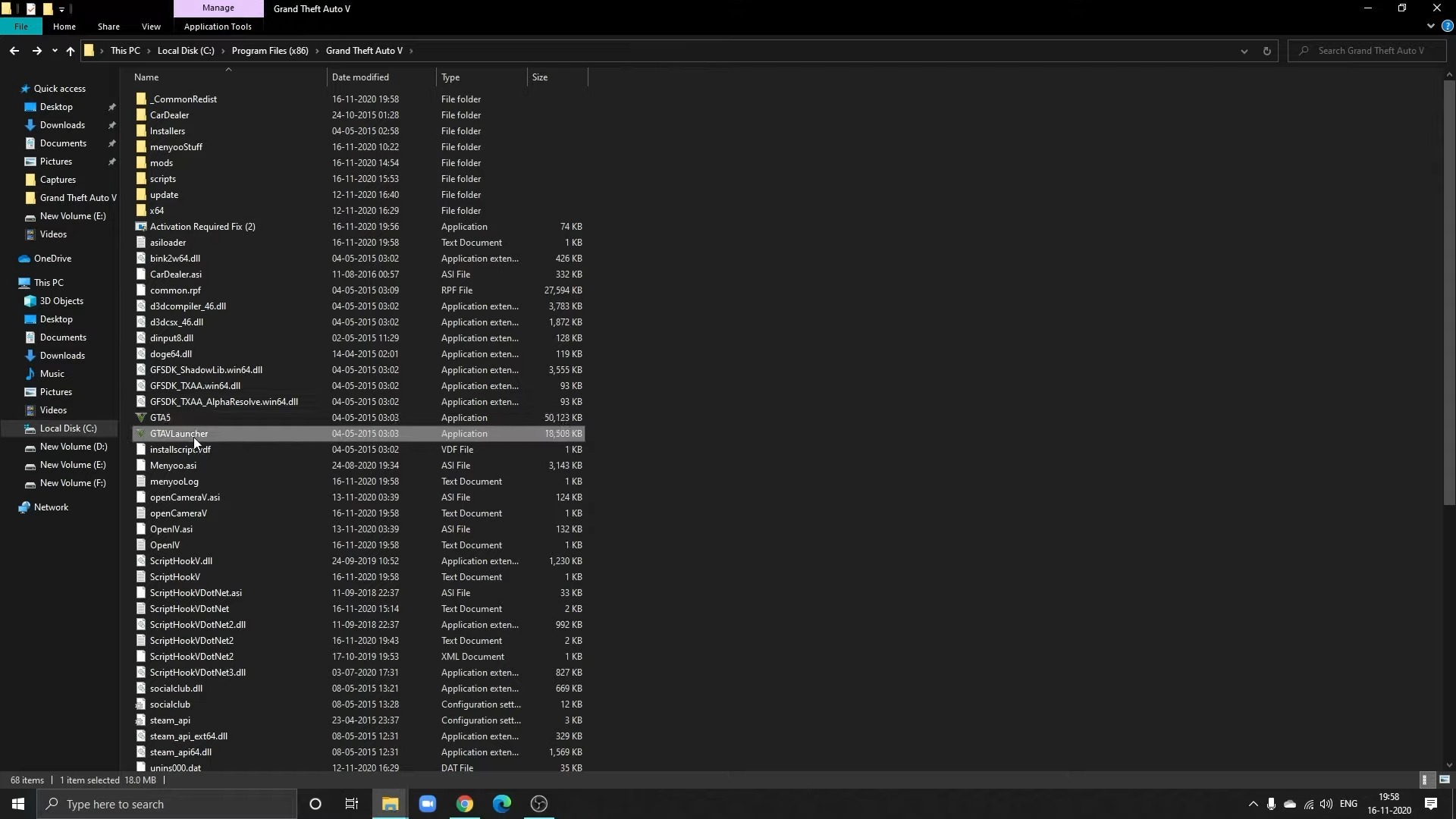This screenshot has width=1456, height=819.
Task: Sort by the Size column header
Action: [557, 77]
